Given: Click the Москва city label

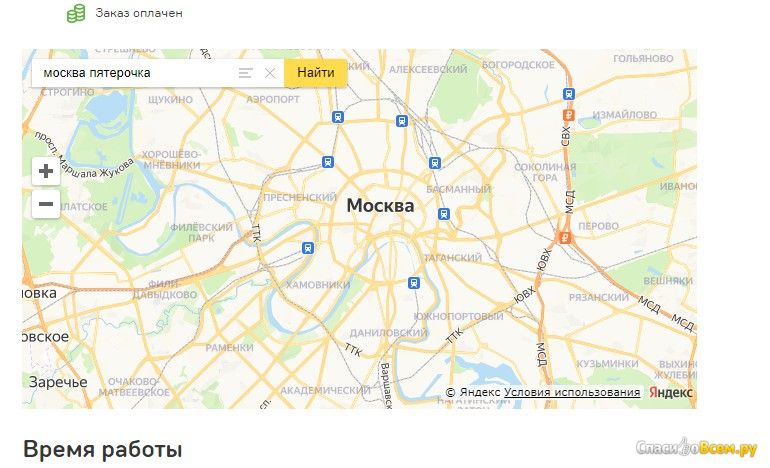Looking at the screenshot, I should pos(380,205).
